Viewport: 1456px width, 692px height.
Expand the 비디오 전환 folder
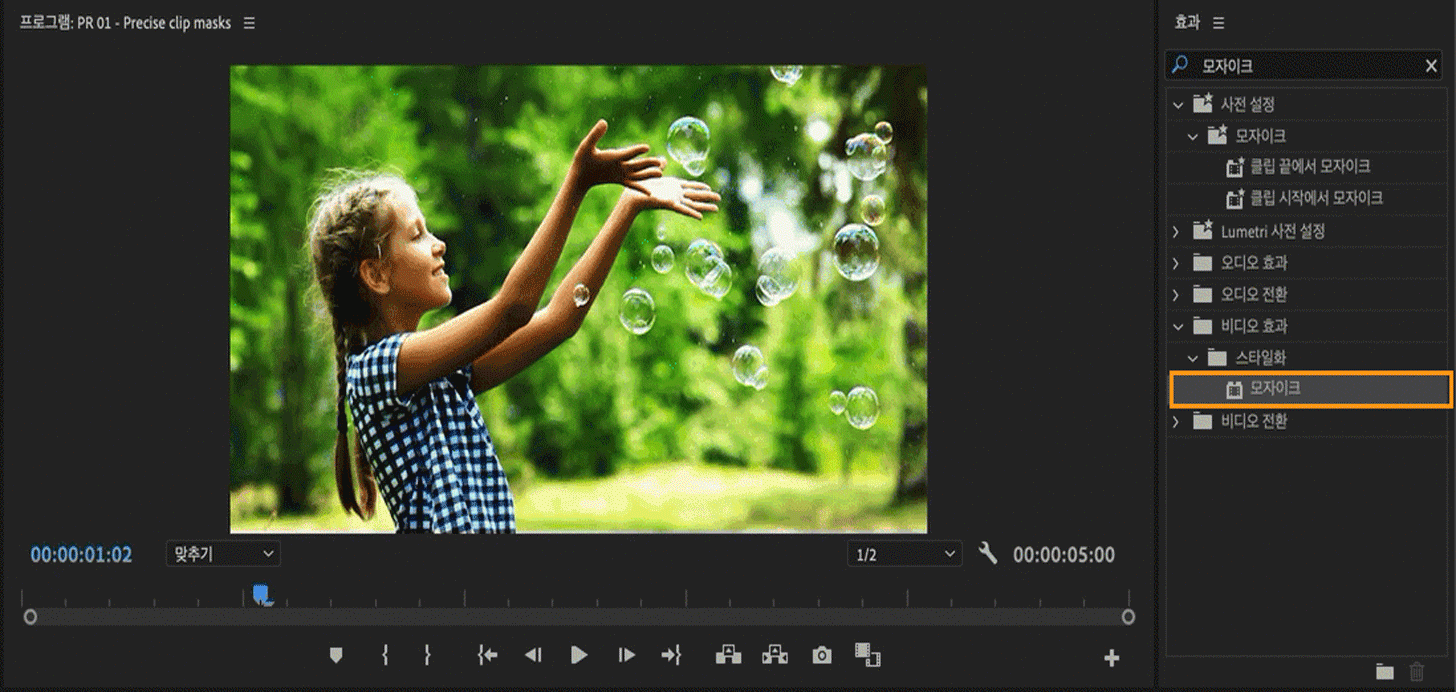coord(1178,421)
